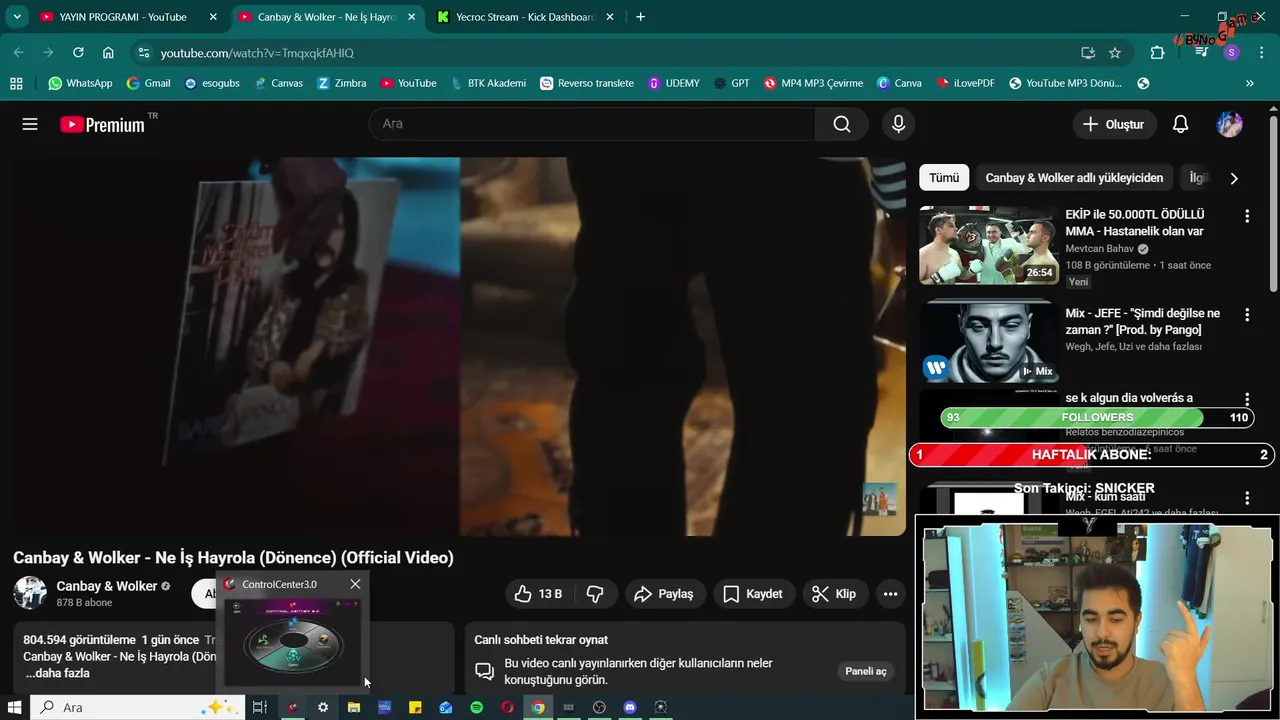Viewport: 1280px width, 720px height.
Task: Open WhatsApp bookmark
Action: (x=80, y=83)
